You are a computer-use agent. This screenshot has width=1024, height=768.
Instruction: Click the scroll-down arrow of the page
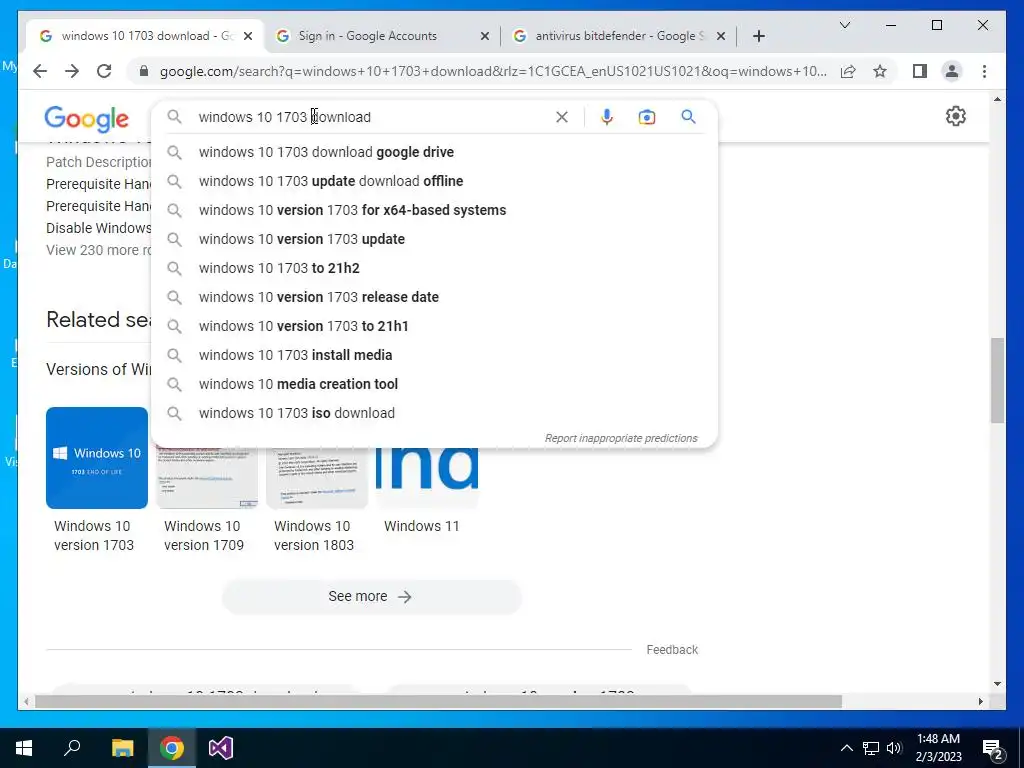click(997, 684)
